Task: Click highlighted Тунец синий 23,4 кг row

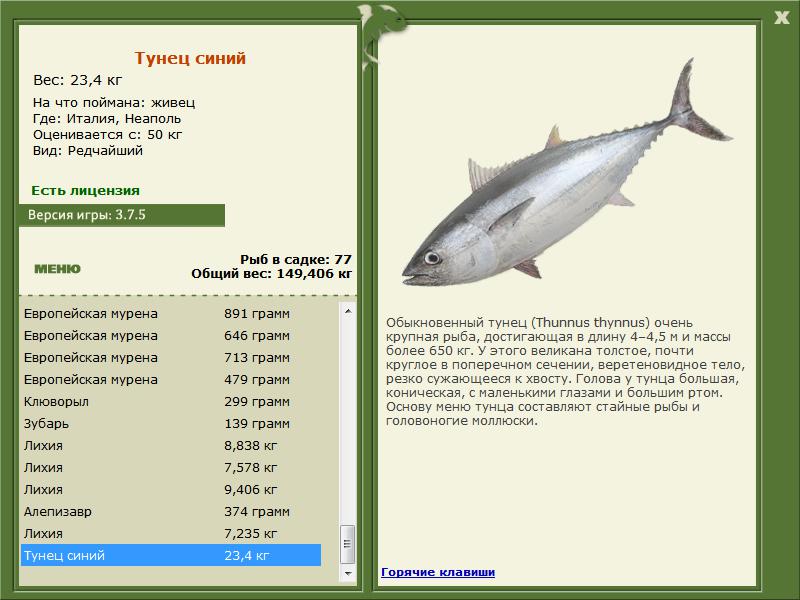Action: pyautogui.click(x=171, y=555)
